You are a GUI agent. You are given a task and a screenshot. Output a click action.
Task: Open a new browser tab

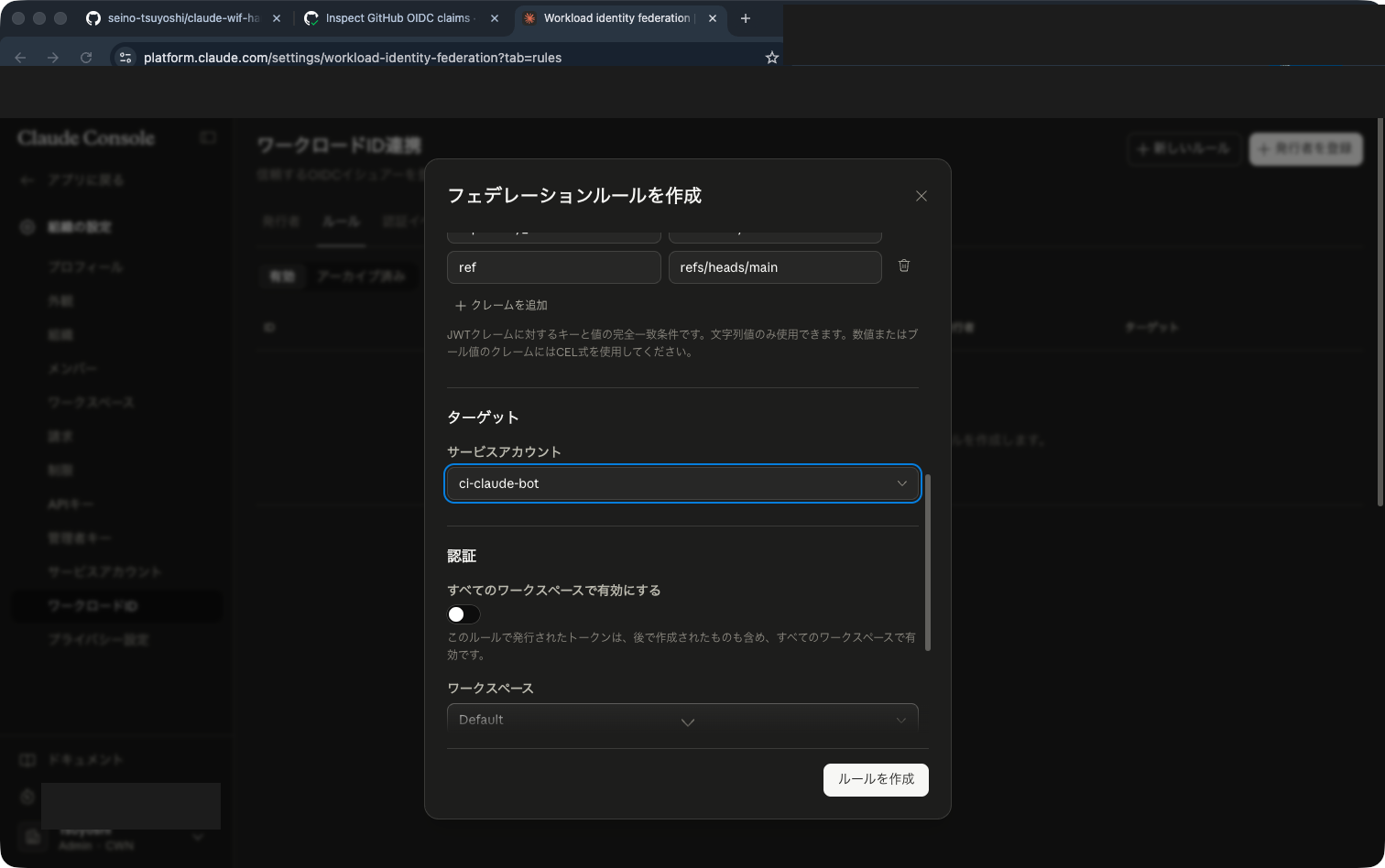(746, 18)
